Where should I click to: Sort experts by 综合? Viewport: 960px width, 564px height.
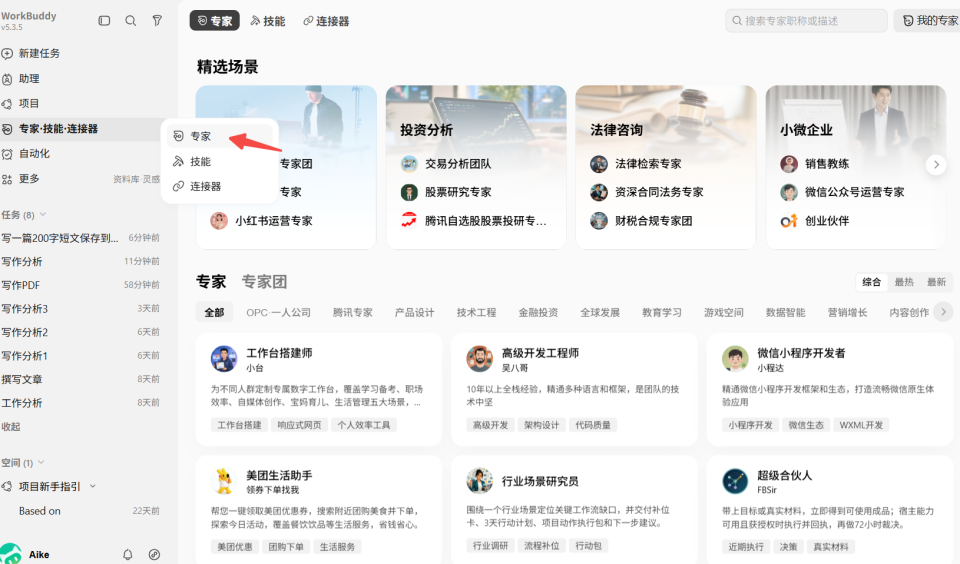871,282
